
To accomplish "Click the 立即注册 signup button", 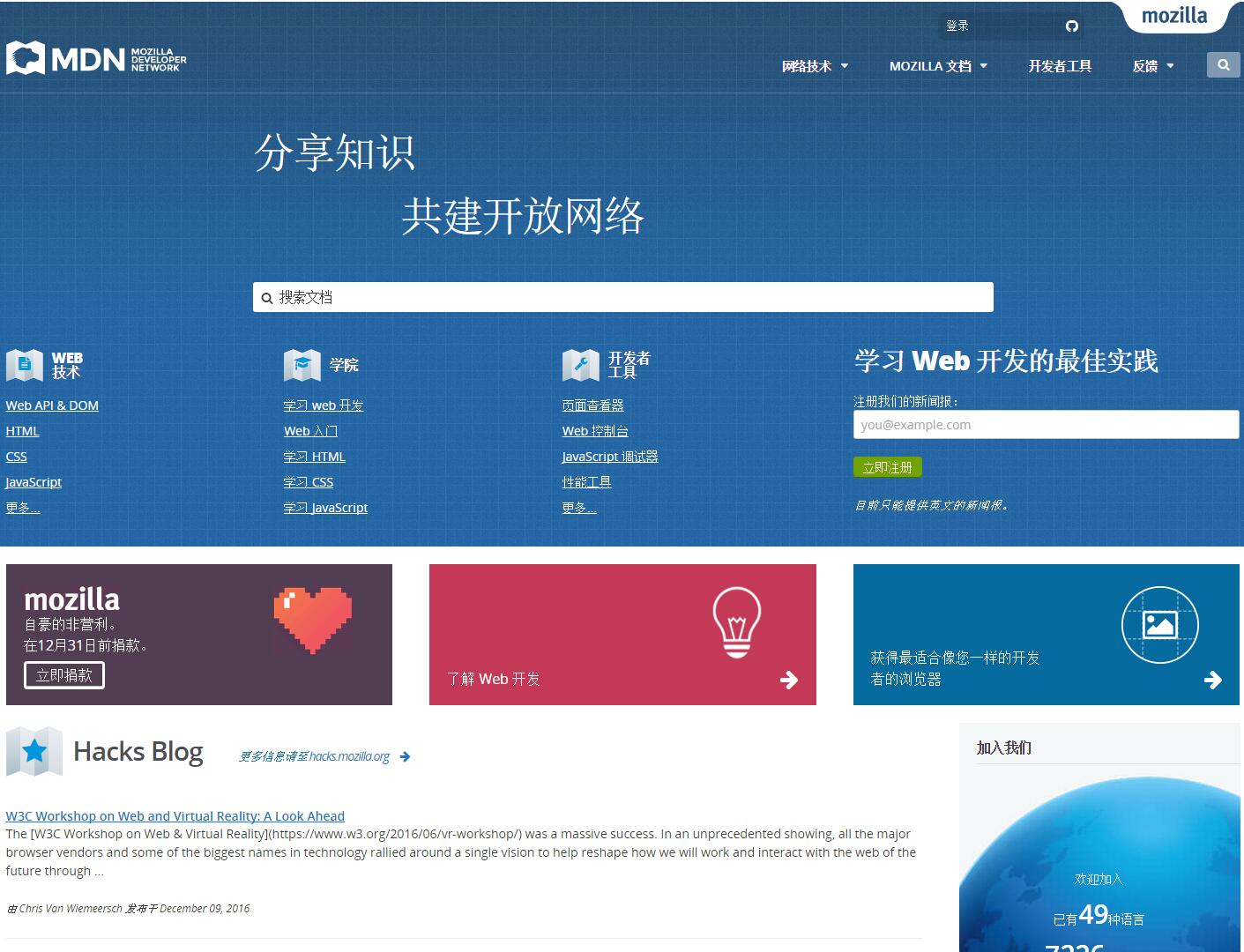I will [888, 467].
